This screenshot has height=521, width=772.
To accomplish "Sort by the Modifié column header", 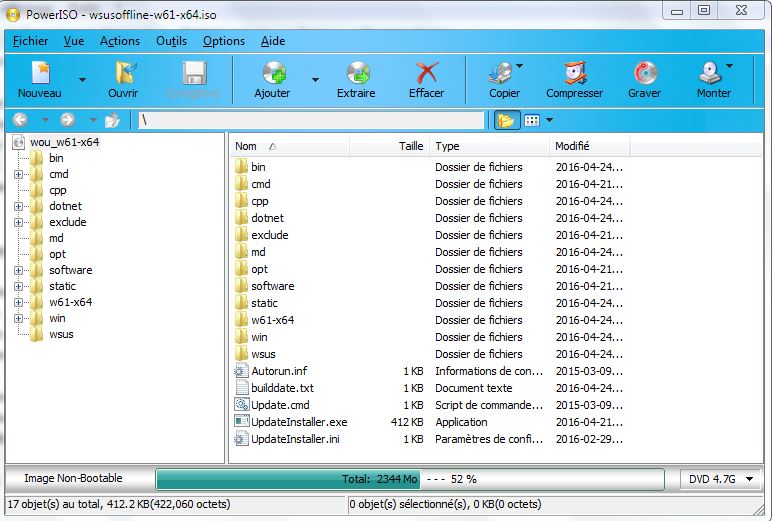I will pos(590,146).
